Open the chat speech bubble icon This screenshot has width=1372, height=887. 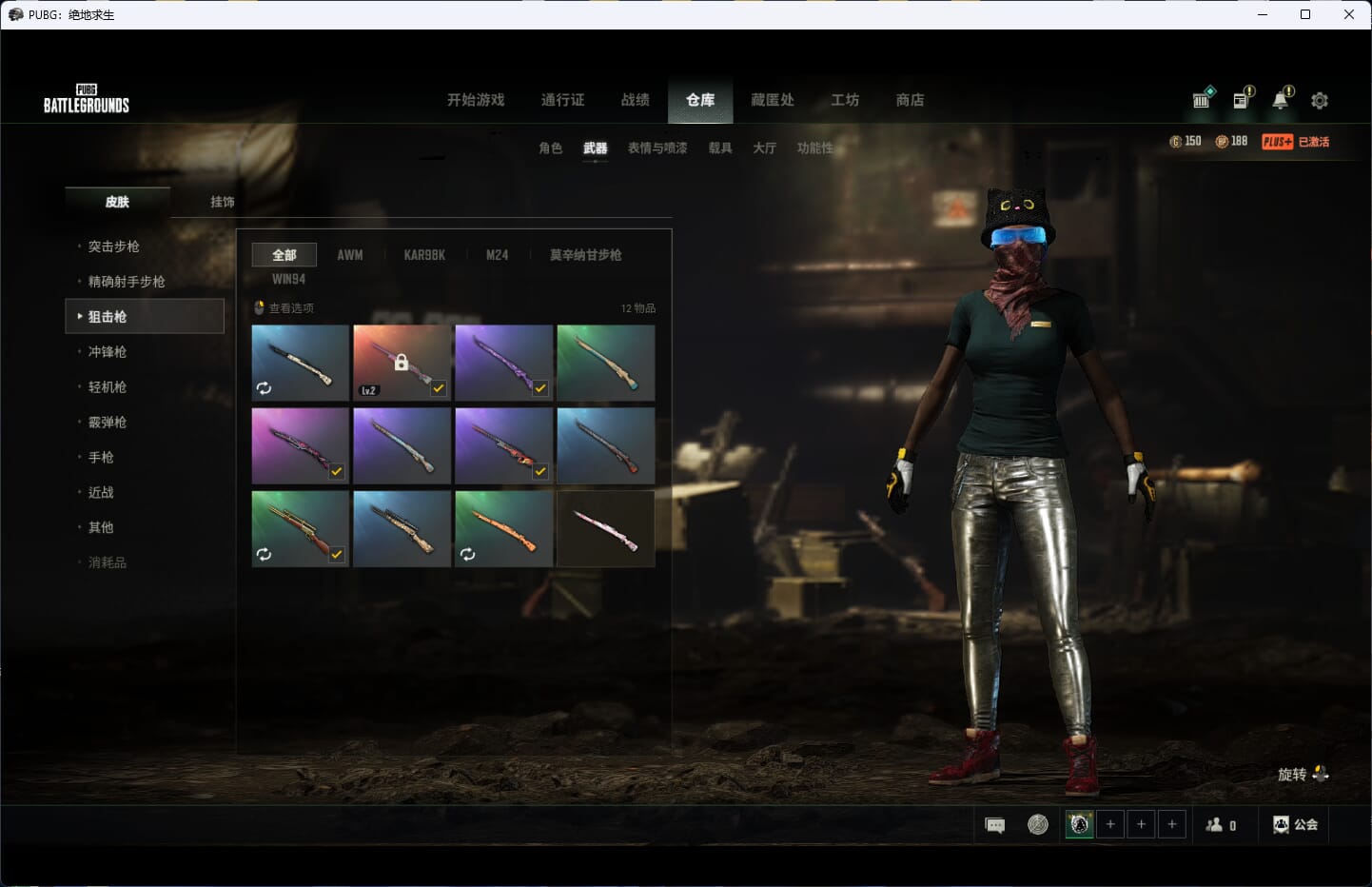[x=995, y=825]
